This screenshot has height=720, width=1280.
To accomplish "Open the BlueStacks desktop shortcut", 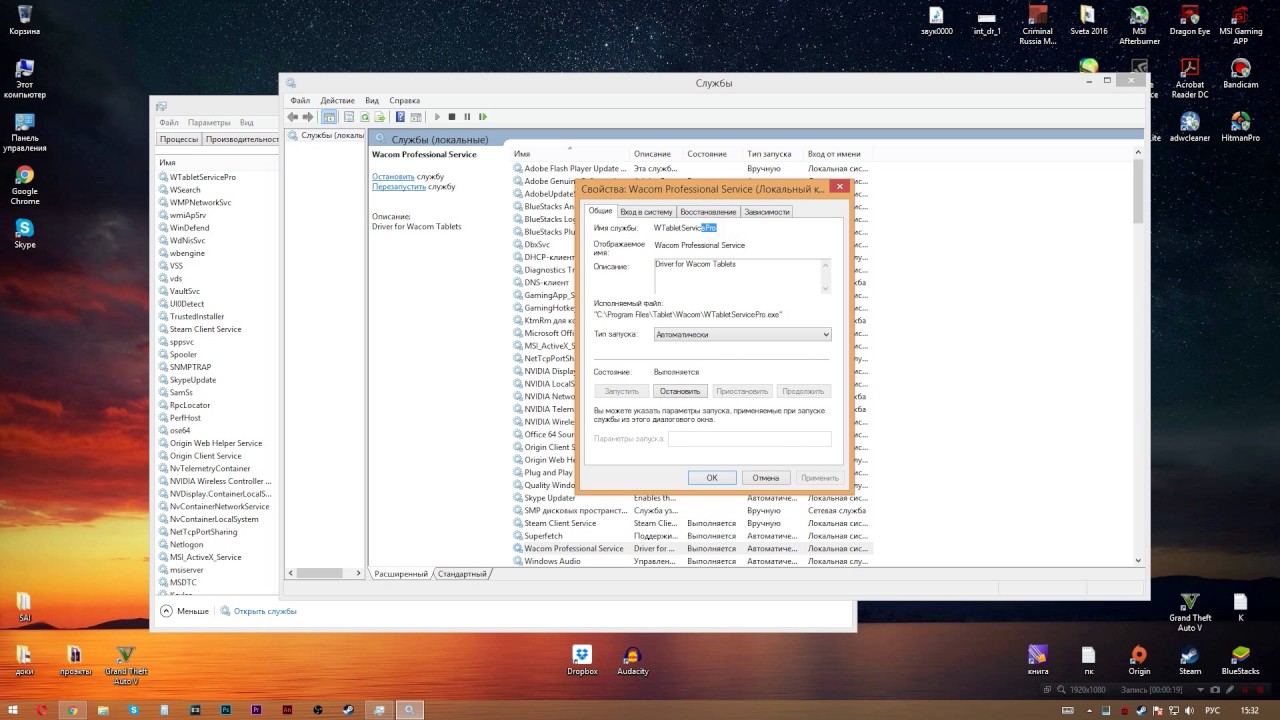I will 1241,661.
